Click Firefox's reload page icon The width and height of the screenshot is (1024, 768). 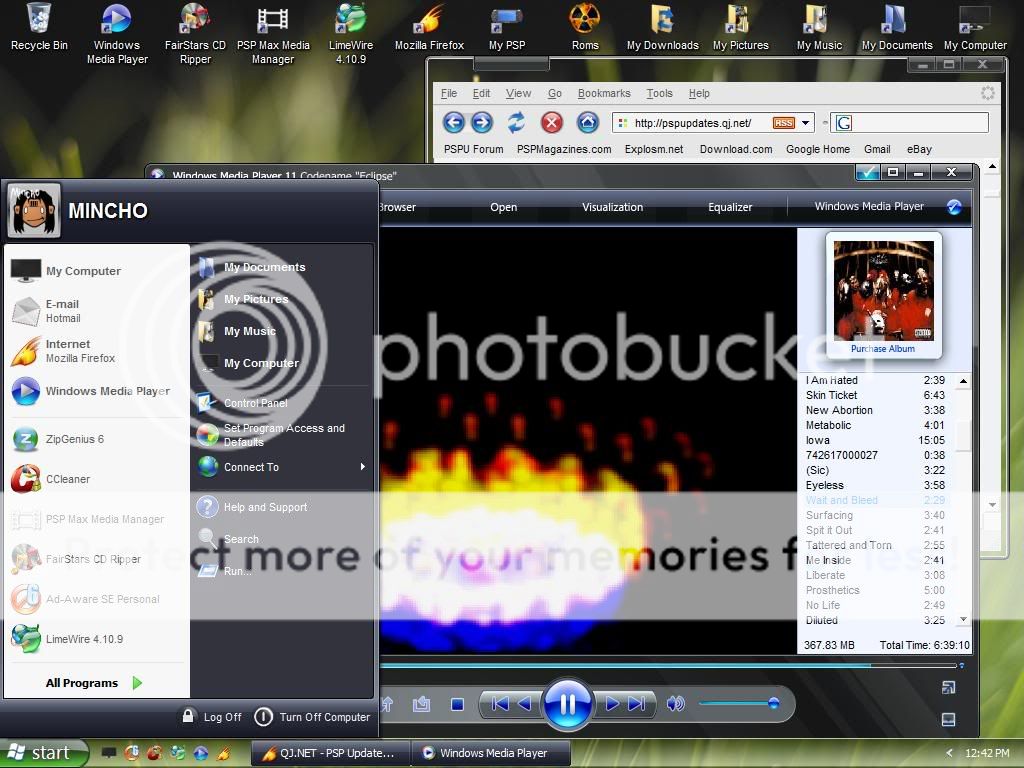tap(516, 123)
